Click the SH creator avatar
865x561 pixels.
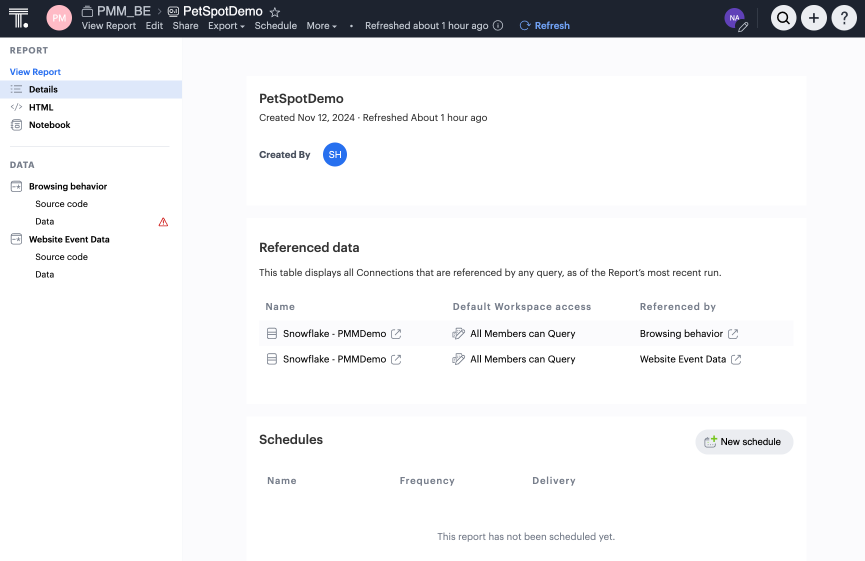(335, 155)
